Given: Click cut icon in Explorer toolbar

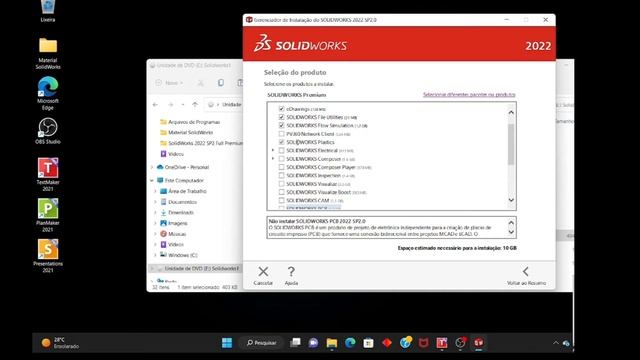Looking at the screenshot, I should pos(200,83).
